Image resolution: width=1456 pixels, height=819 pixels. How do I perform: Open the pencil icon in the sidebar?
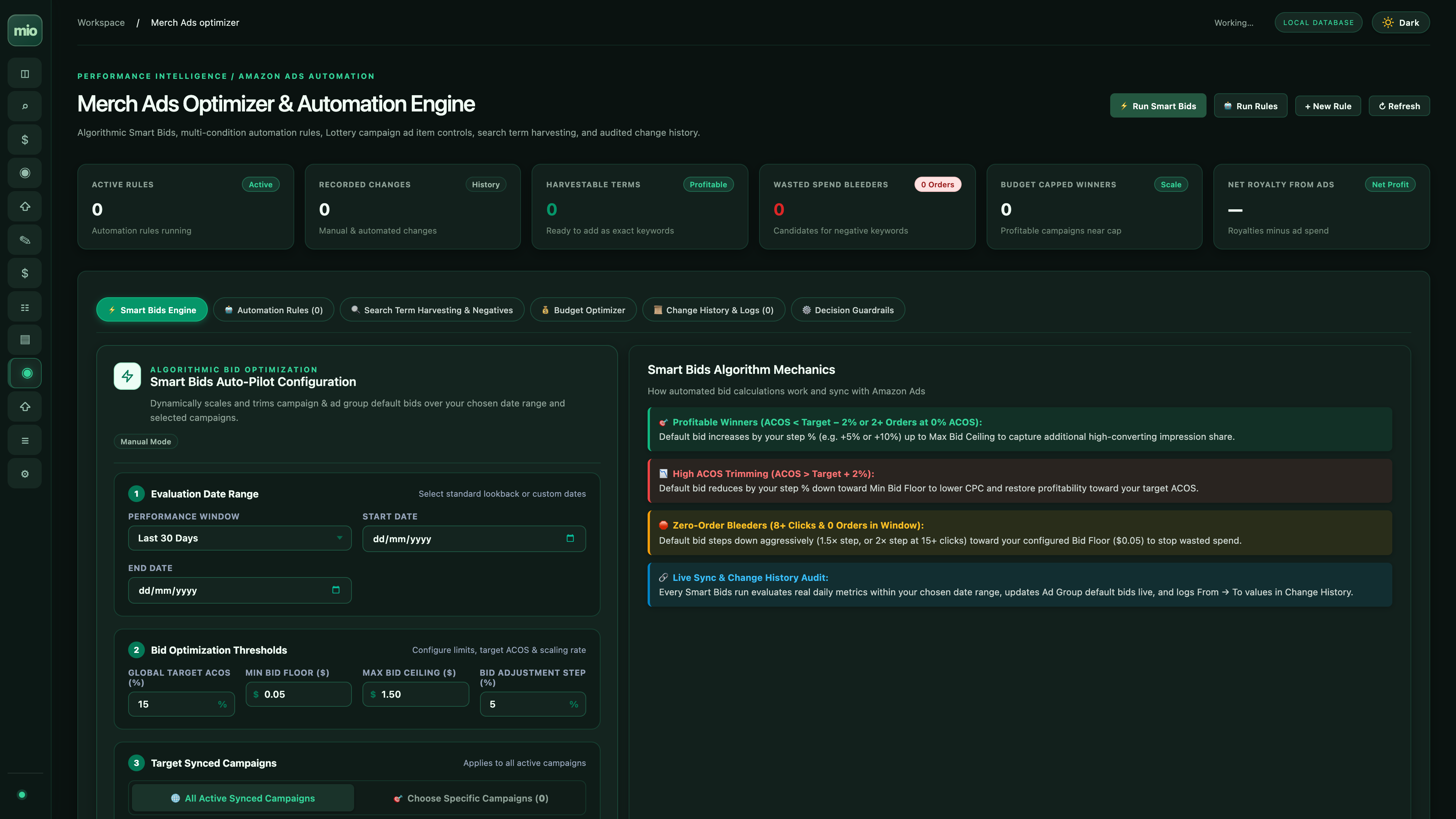coord(25,240)
